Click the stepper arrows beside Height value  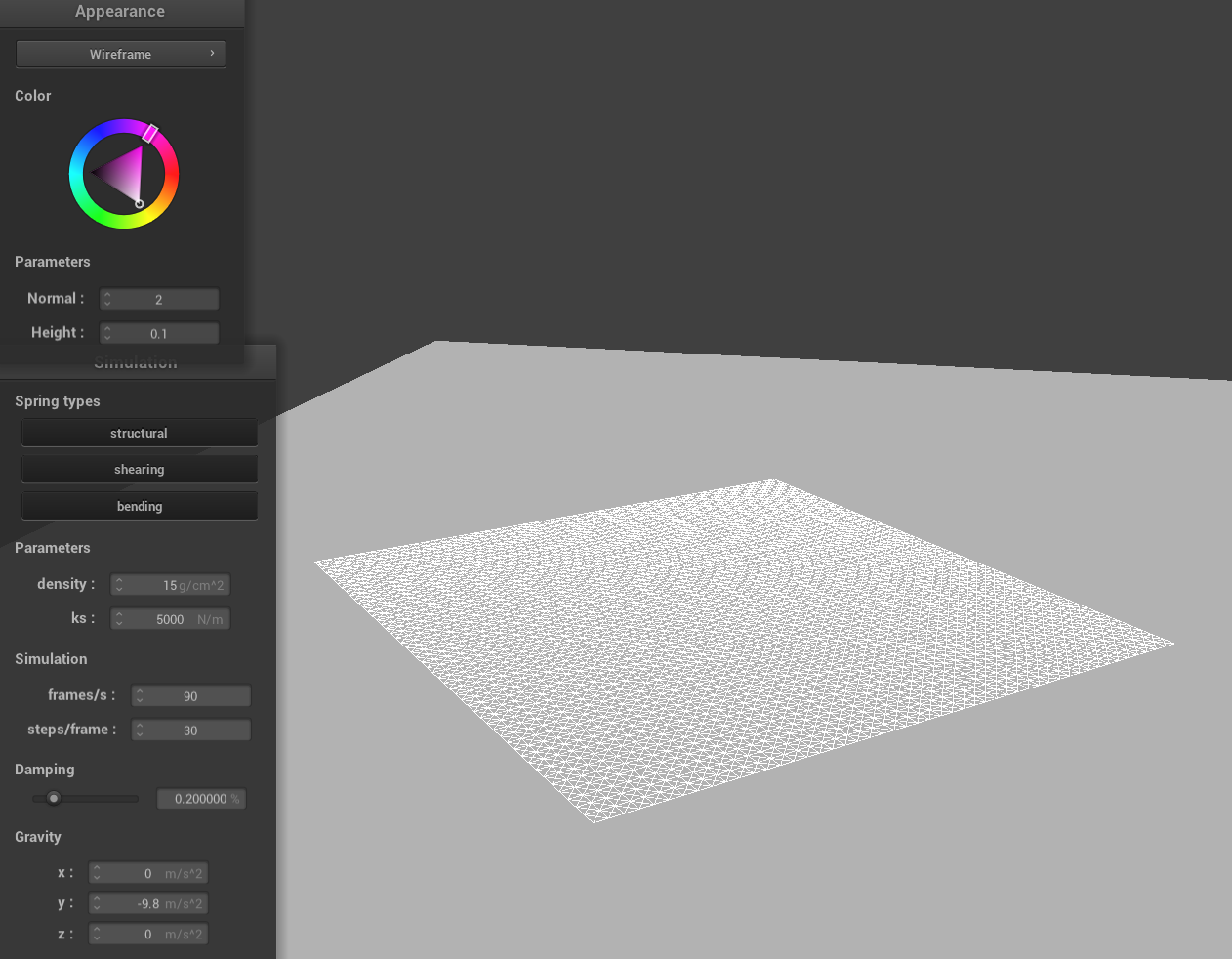click(107, 334)
